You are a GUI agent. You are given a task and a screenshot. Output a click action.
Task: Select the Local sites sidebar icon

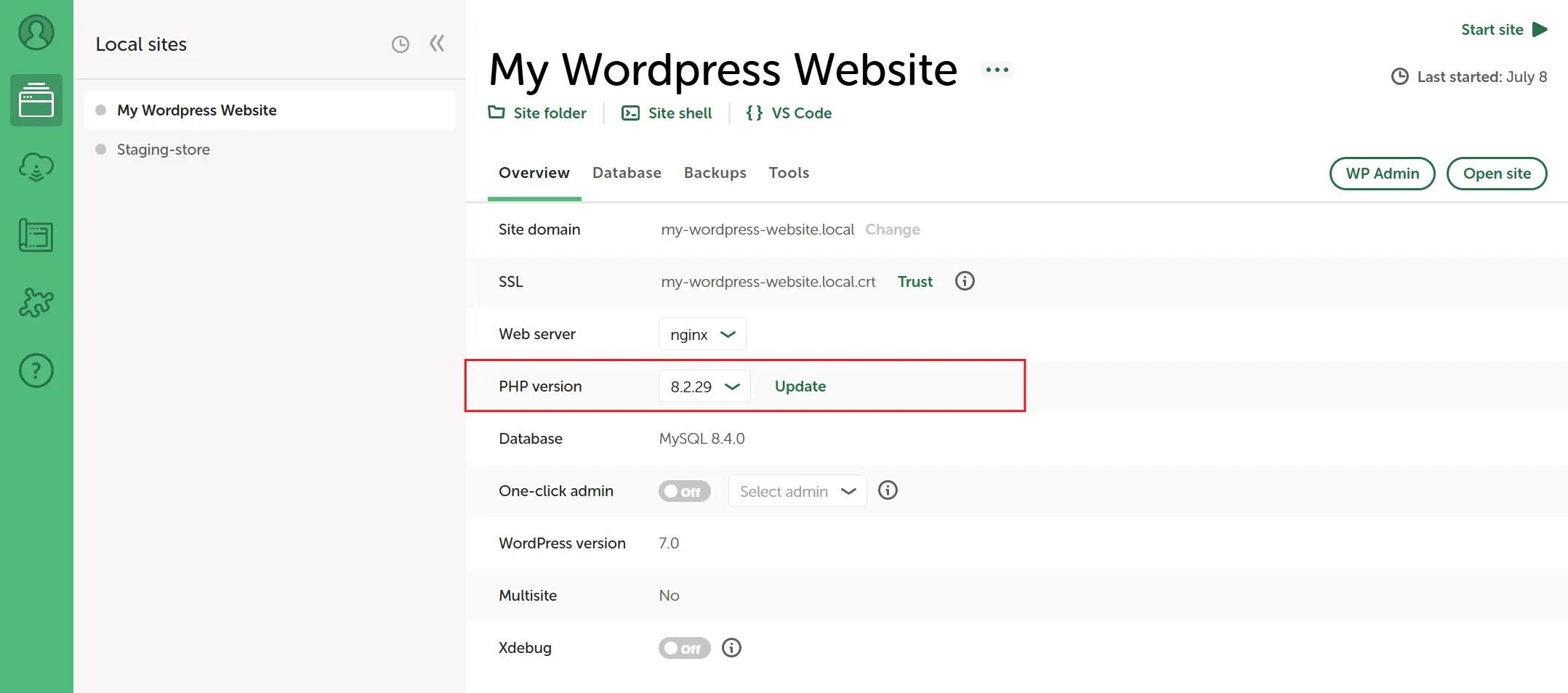36,100
